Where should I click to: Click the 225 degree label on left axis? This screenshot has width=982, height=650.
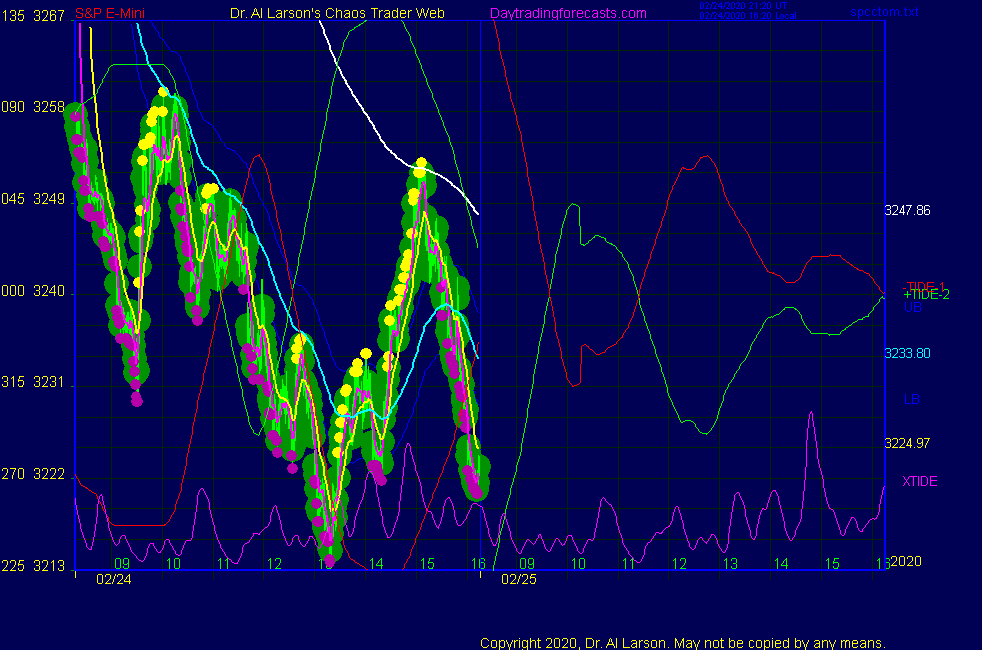click(12, 566)
